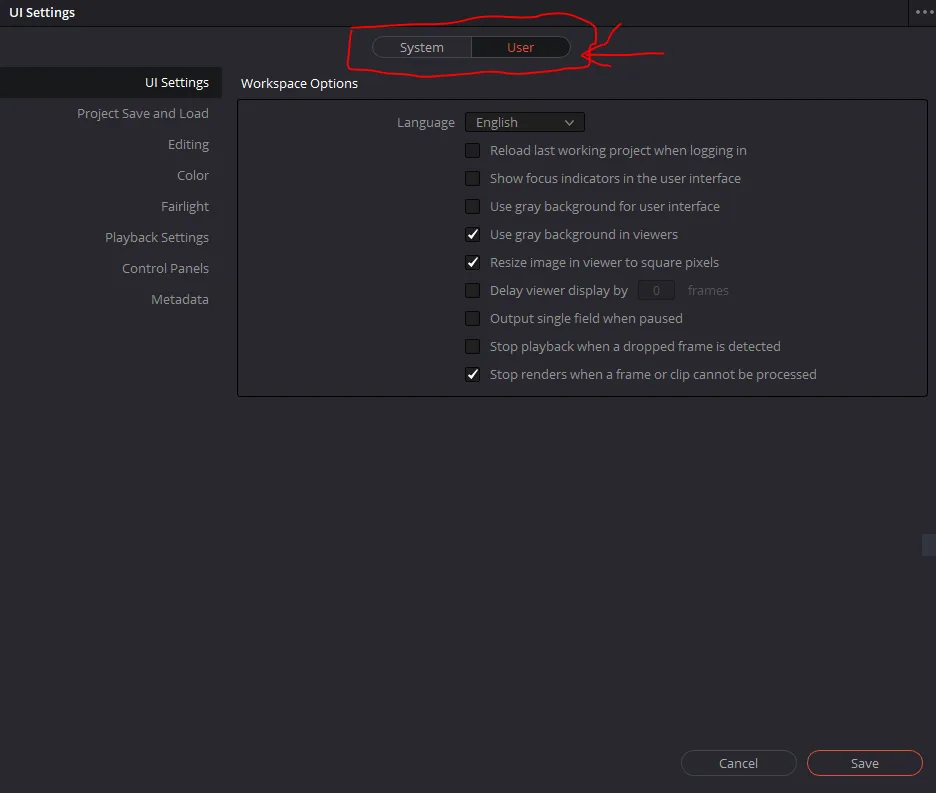Go to Editing preferences section
The image size is (936, 793).
[188, 145]
